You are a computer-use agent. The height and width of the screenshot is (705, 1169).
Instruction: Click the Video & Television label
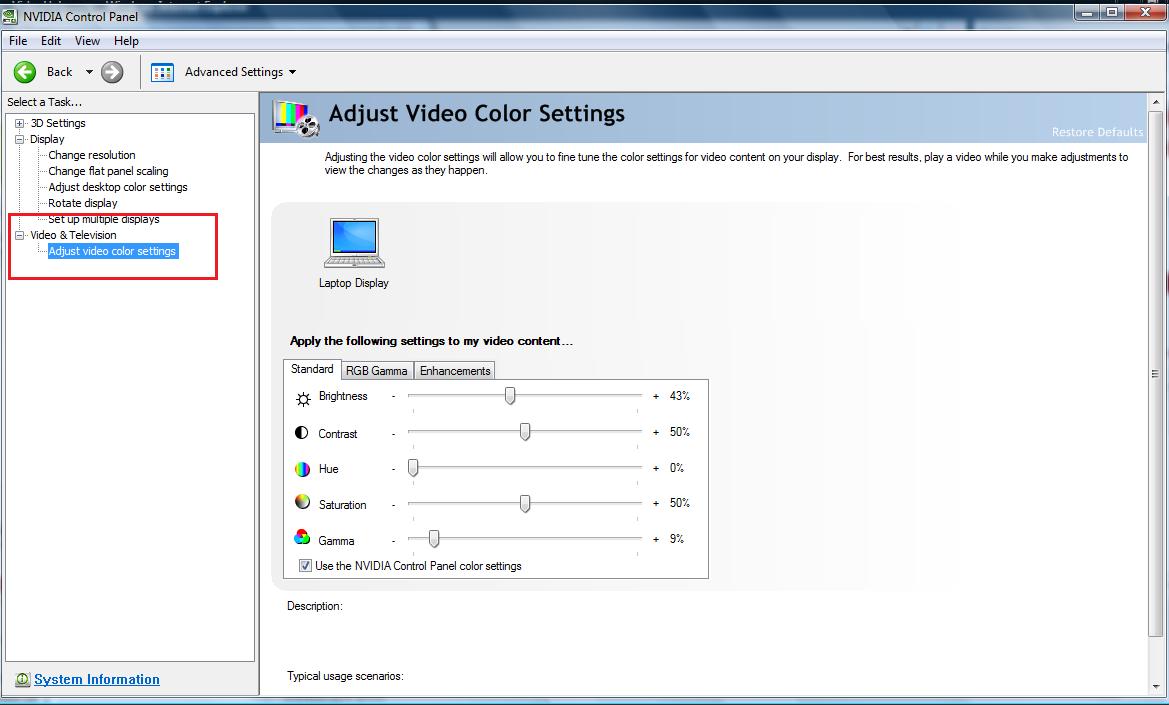(73, 235)
